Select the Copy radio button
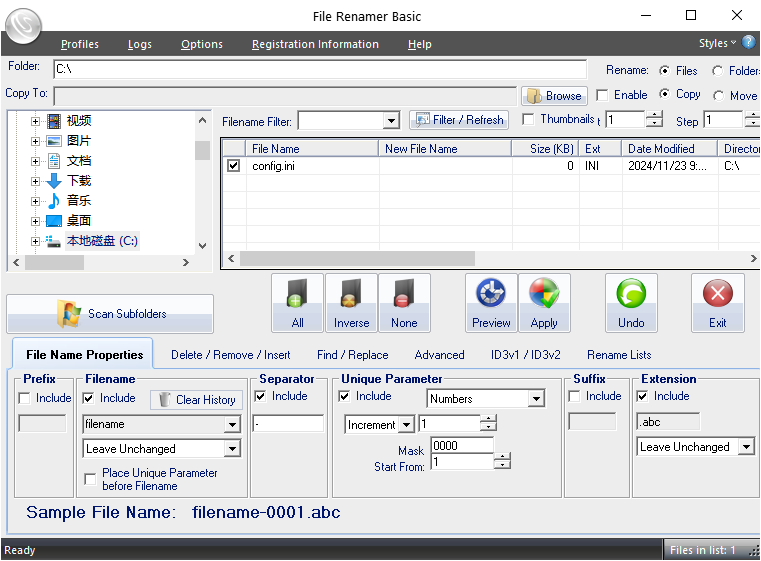The image size is (761, 561). click(664, 94)
